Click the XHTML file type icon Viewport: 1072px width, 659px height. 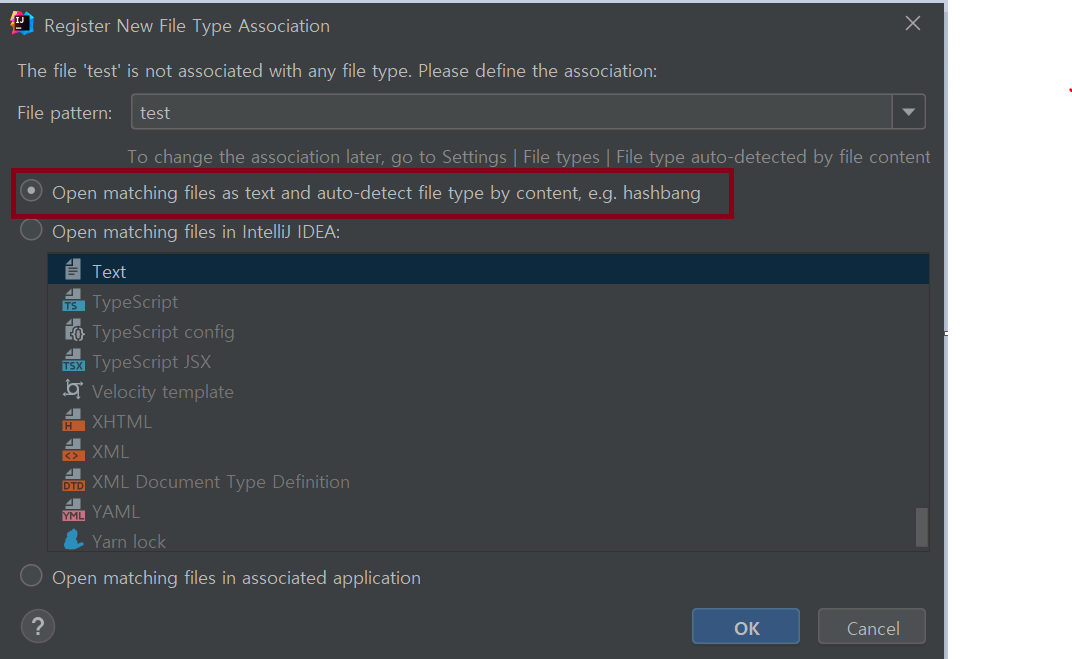(73, 420)
